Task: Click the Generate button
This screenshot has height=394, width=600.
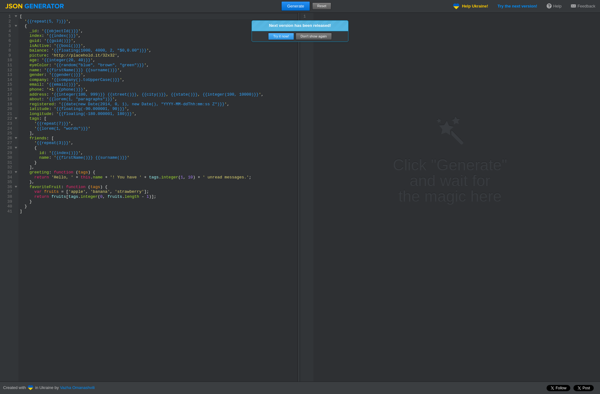Action: tap(295, 6)
